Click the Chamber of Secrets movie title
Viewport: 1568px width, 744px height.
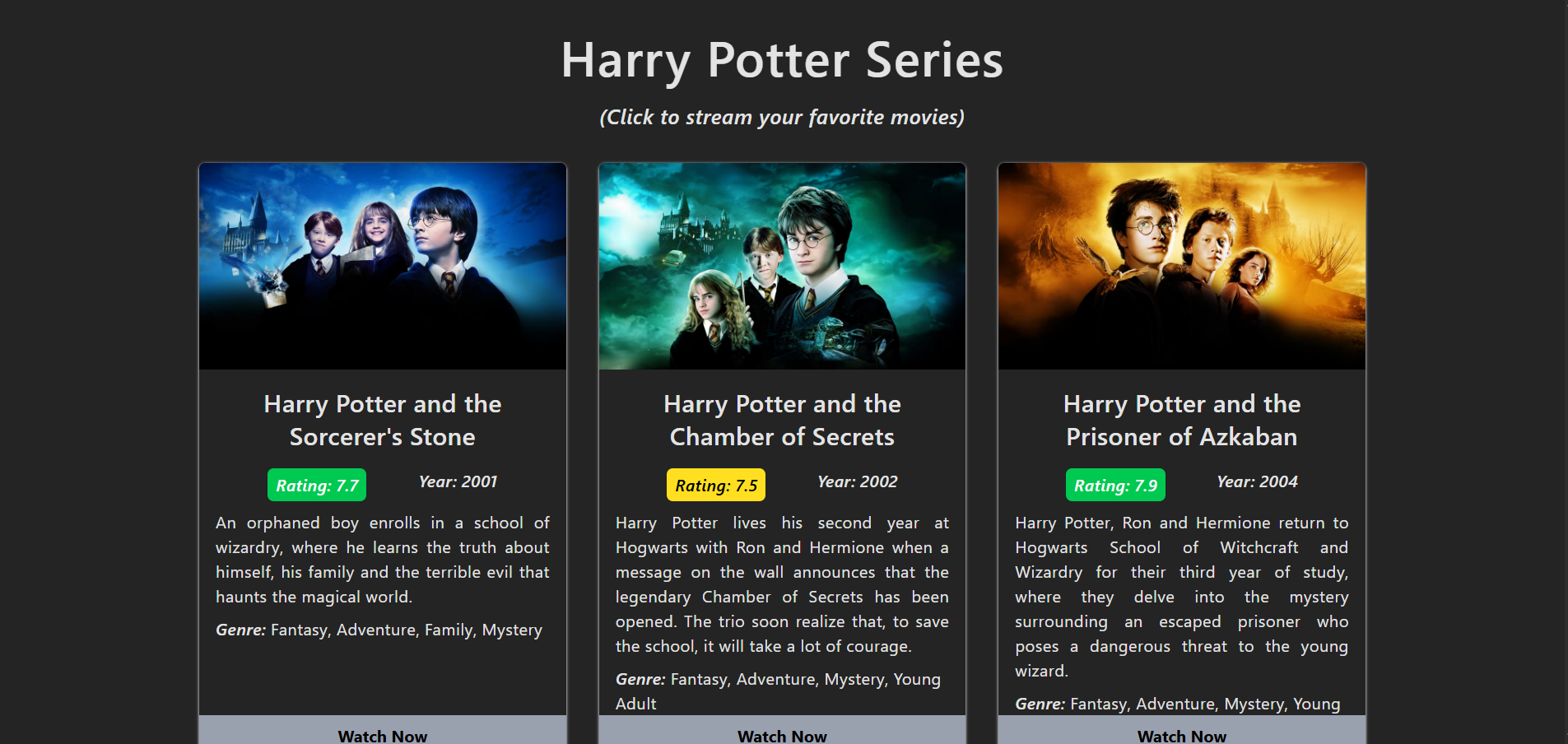click(782, 421)
